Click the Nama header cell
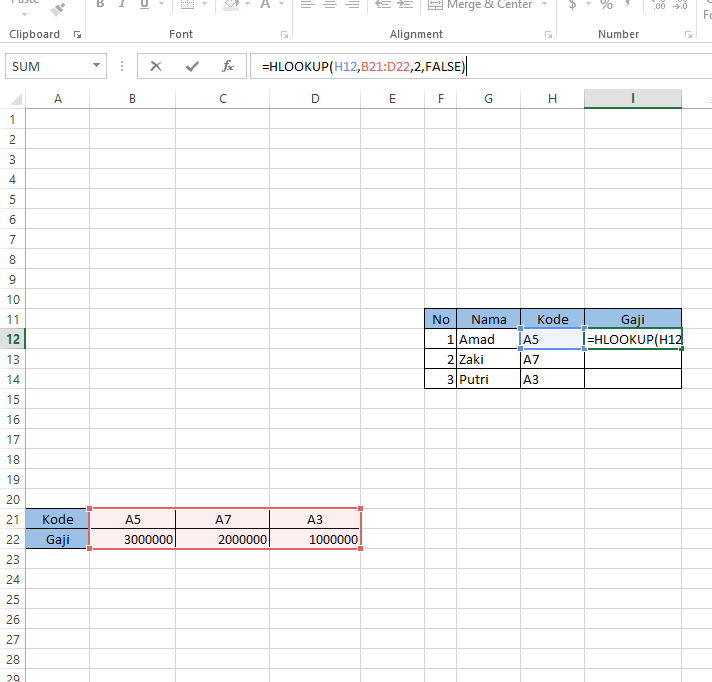 (488, 319)
